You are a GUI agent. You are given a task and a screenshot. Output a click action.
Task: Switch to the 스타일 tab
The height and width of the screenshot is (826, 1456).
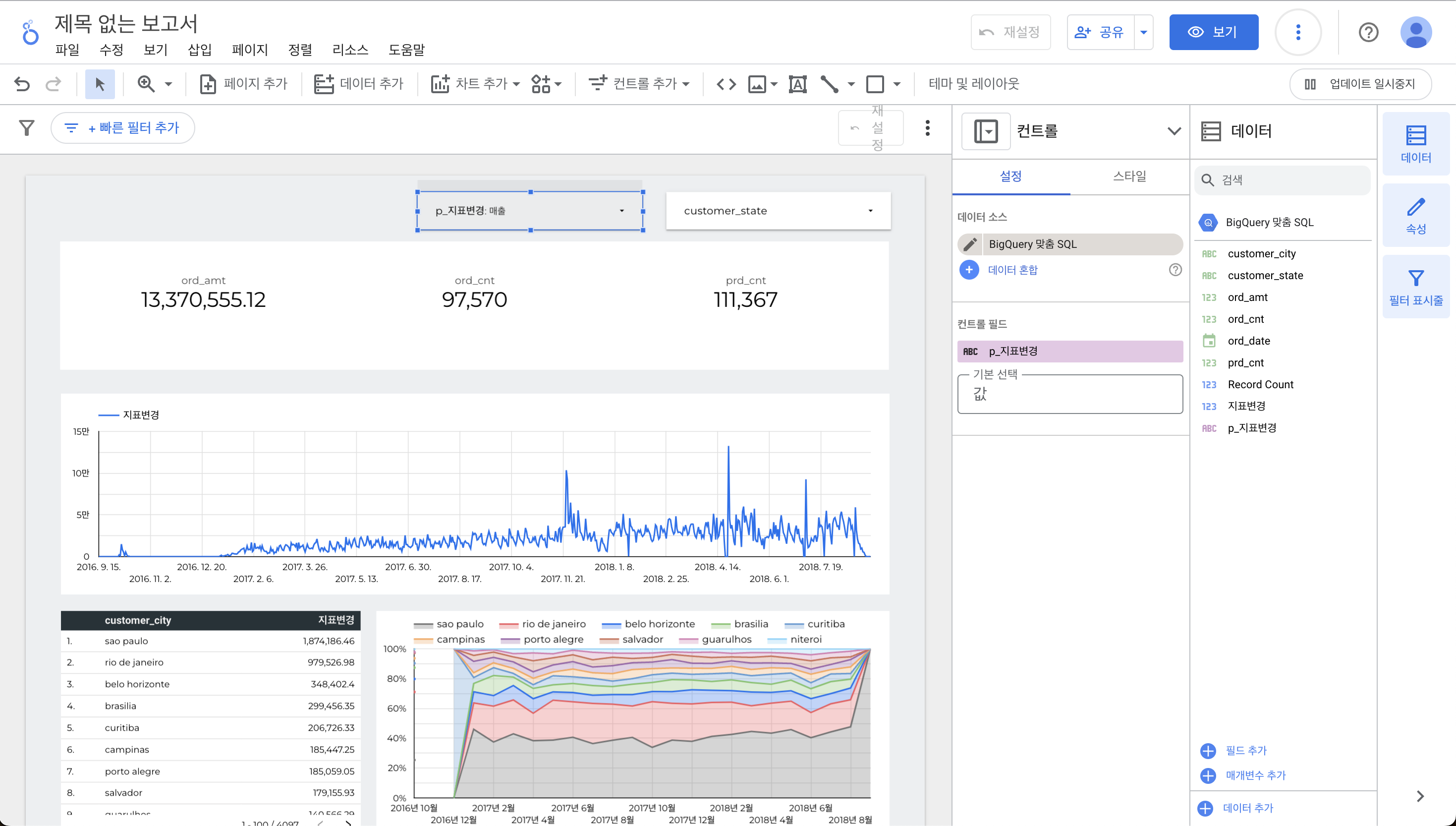[x=1129, y=177]
